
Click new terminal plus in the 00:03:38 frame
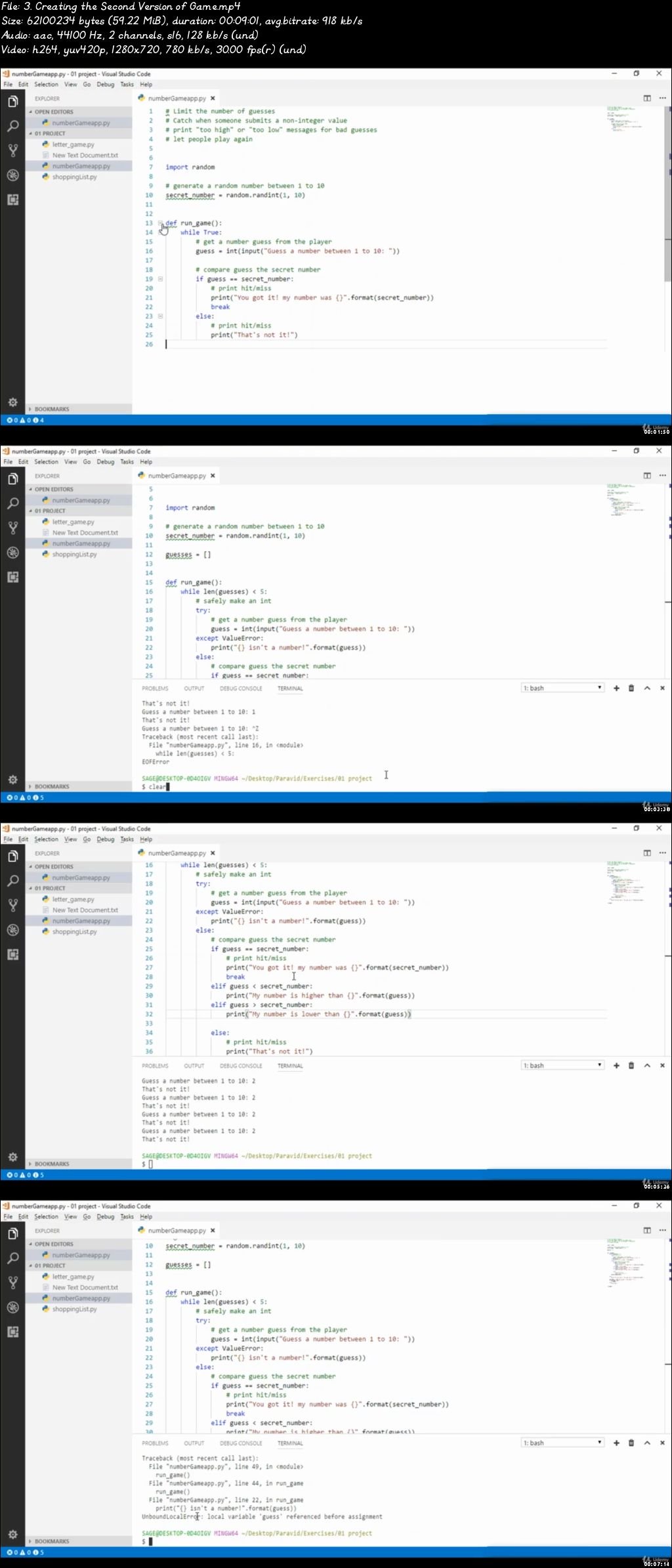pos(616,688)
